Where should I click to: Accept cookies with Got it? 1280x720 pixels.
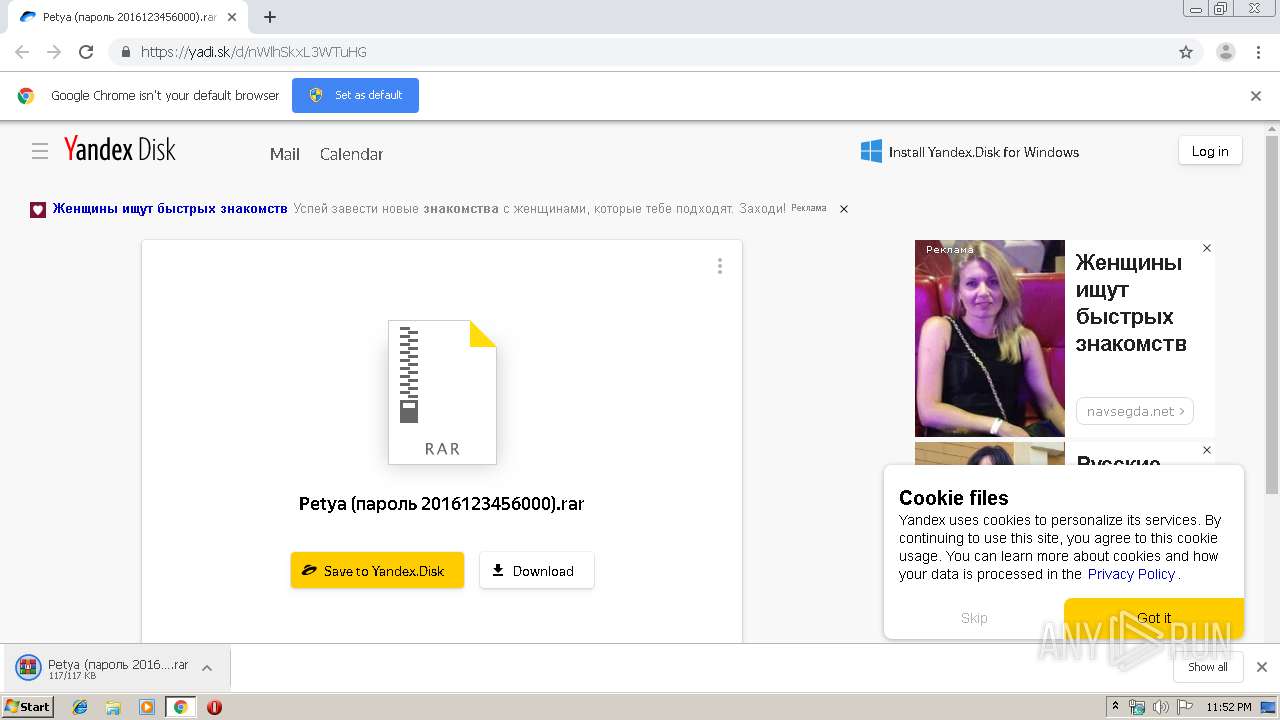click(x=1154, y=618)
